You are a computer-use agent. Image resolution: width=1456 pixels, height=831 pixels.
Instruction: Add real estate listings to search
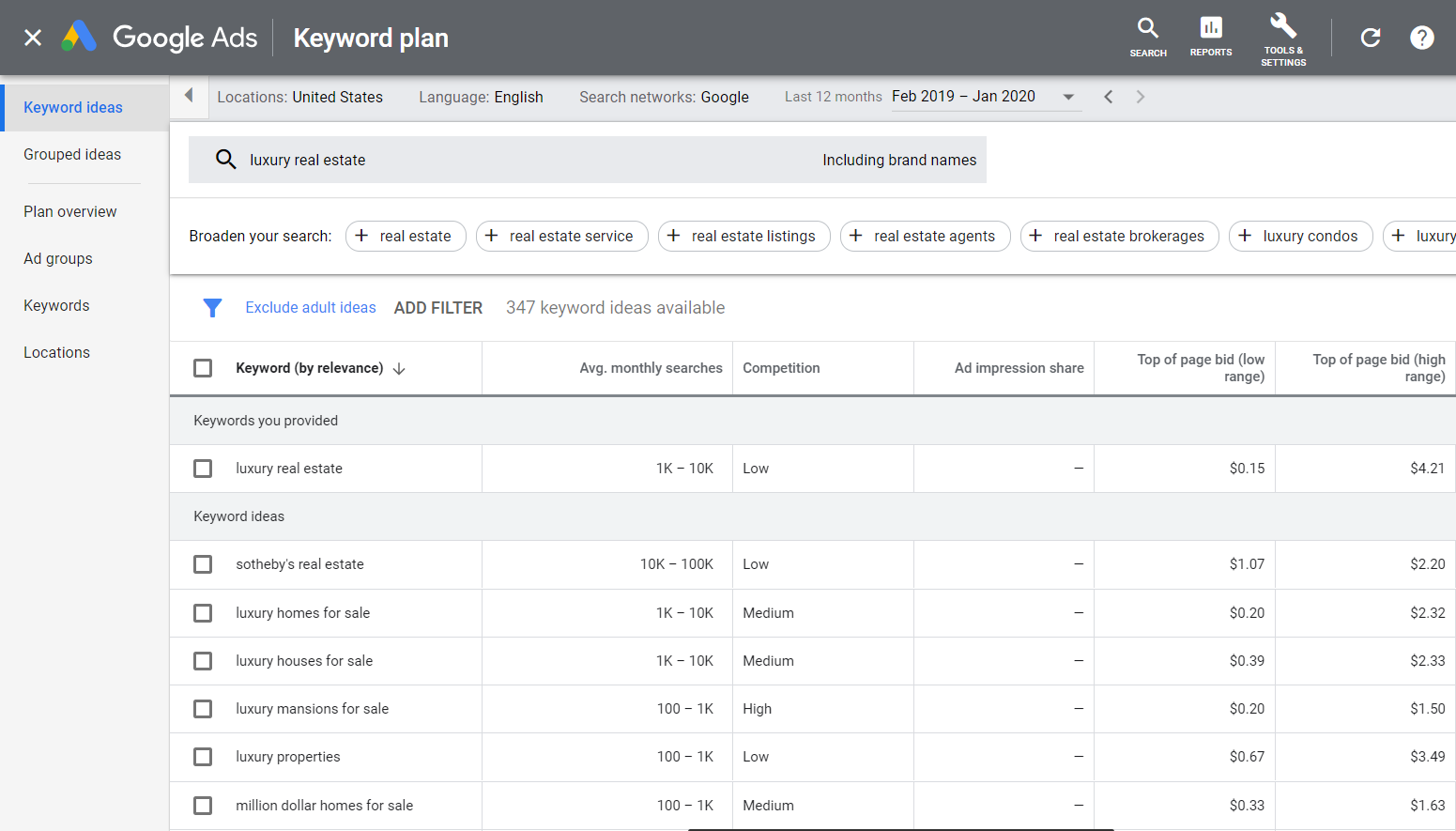pos(743,236)
